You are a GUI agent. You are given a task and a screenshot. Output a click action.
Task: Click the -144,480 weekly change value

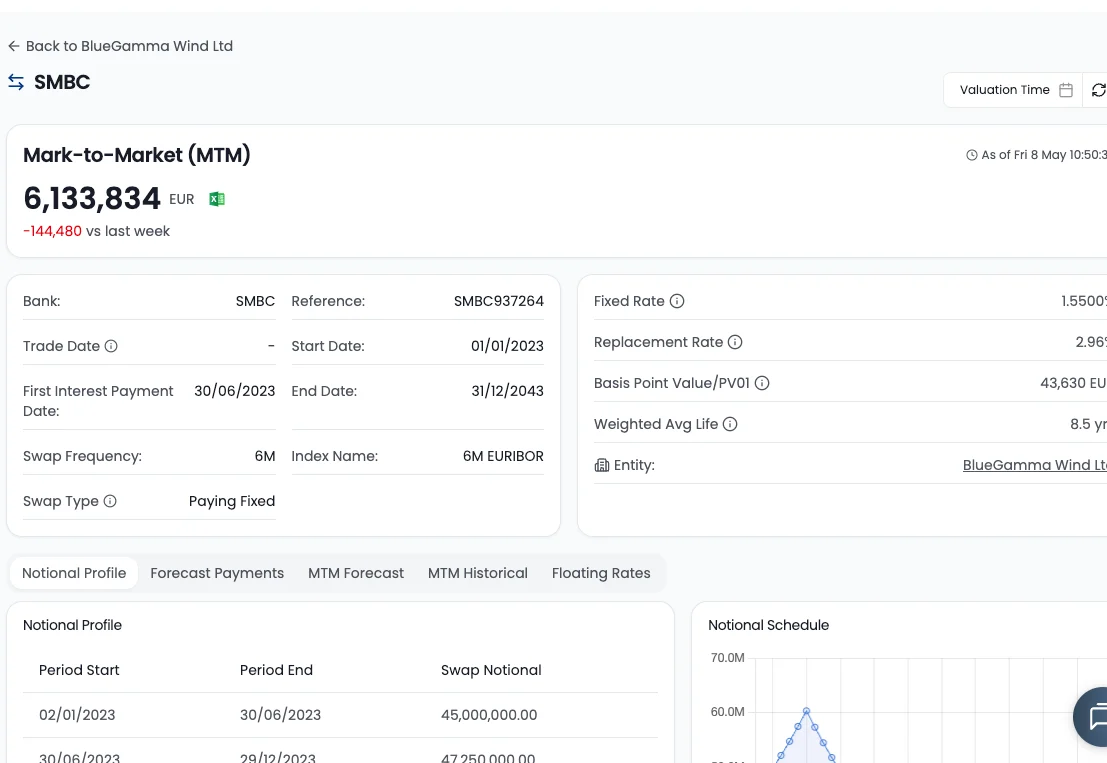point(52,232)
